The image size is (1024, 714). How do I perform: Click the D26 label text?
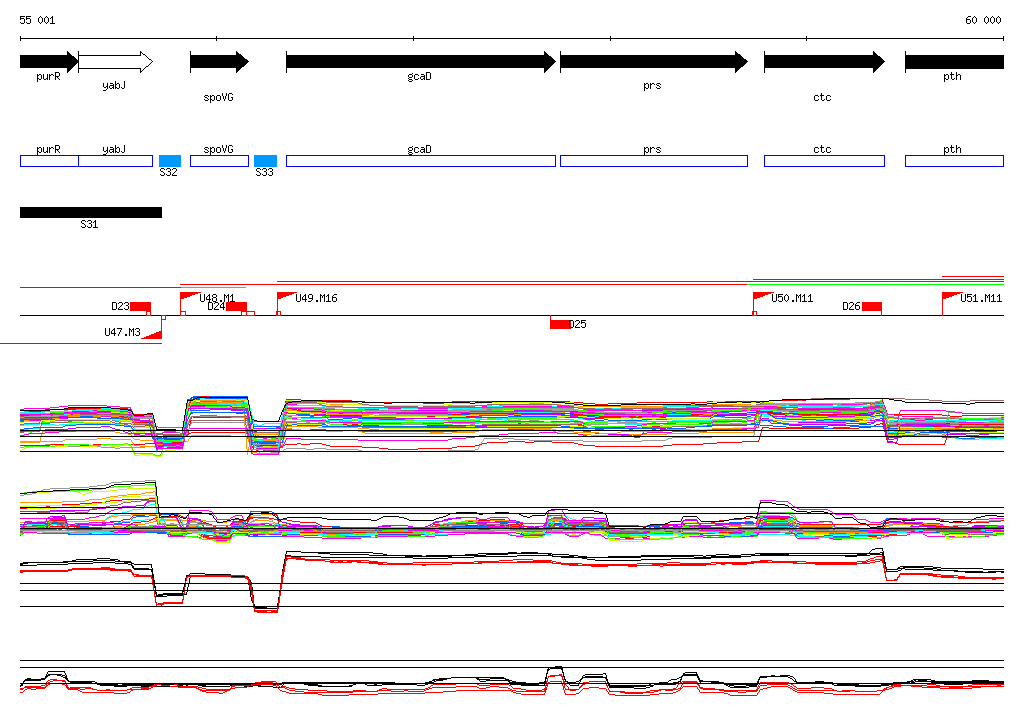[x=852, y=306]
